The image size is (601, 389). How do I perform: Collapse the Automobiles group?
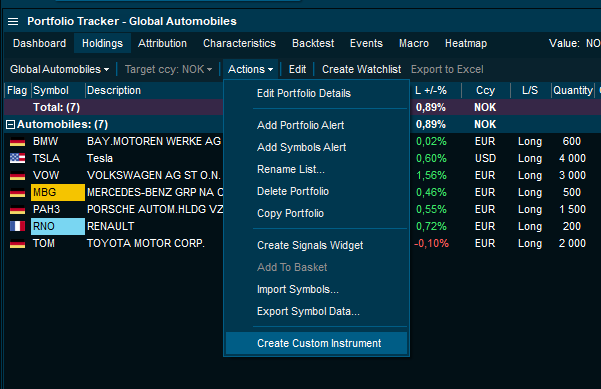pyautogui.click(x=11, y=125)
